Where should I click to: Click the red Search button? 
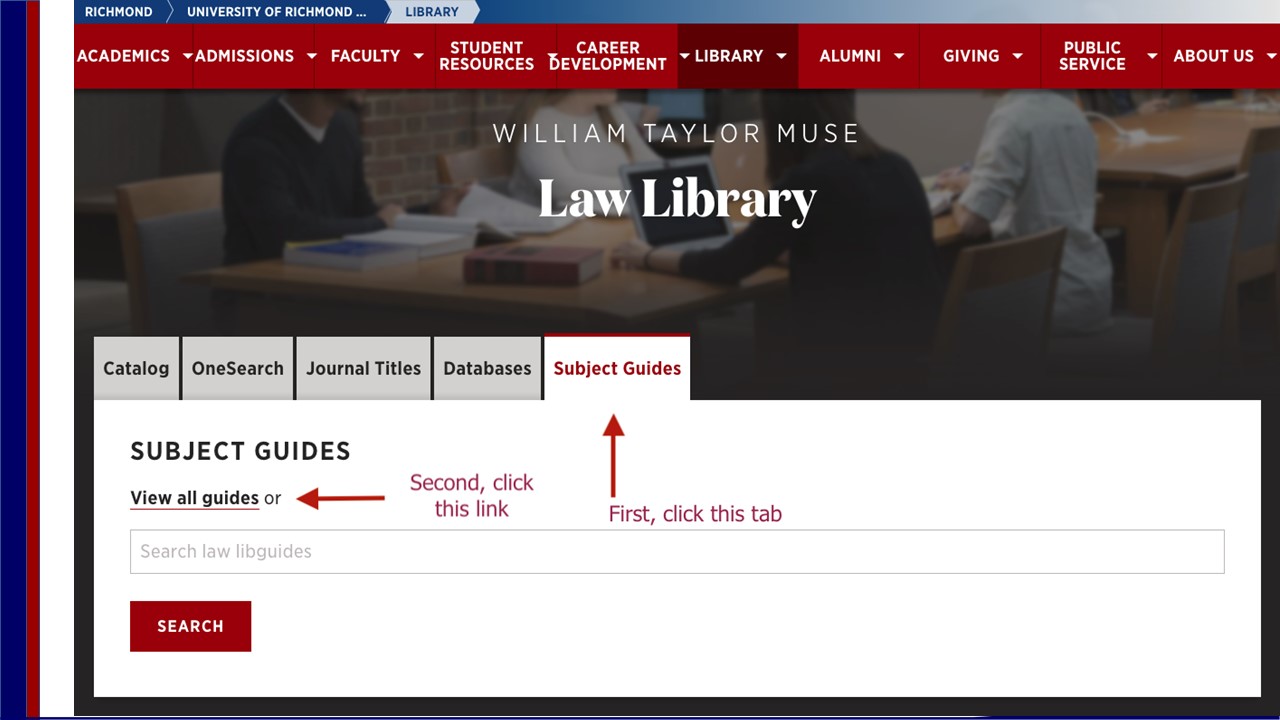click(x=190, y=626)
